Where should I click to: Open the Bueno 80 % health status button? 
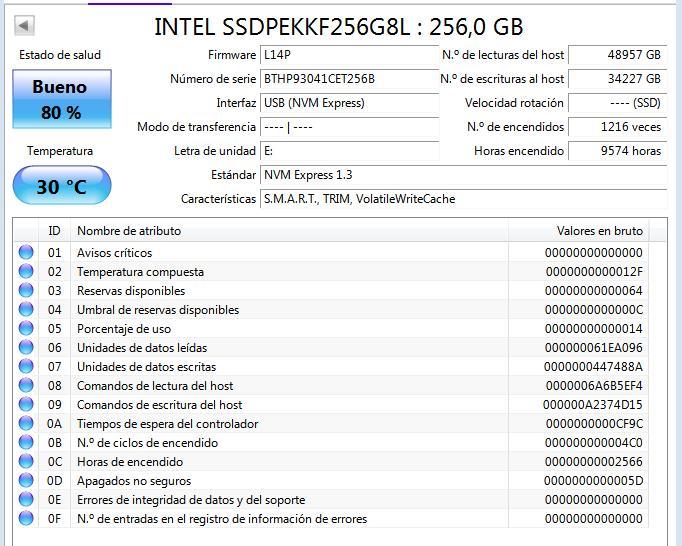[61, 99]
